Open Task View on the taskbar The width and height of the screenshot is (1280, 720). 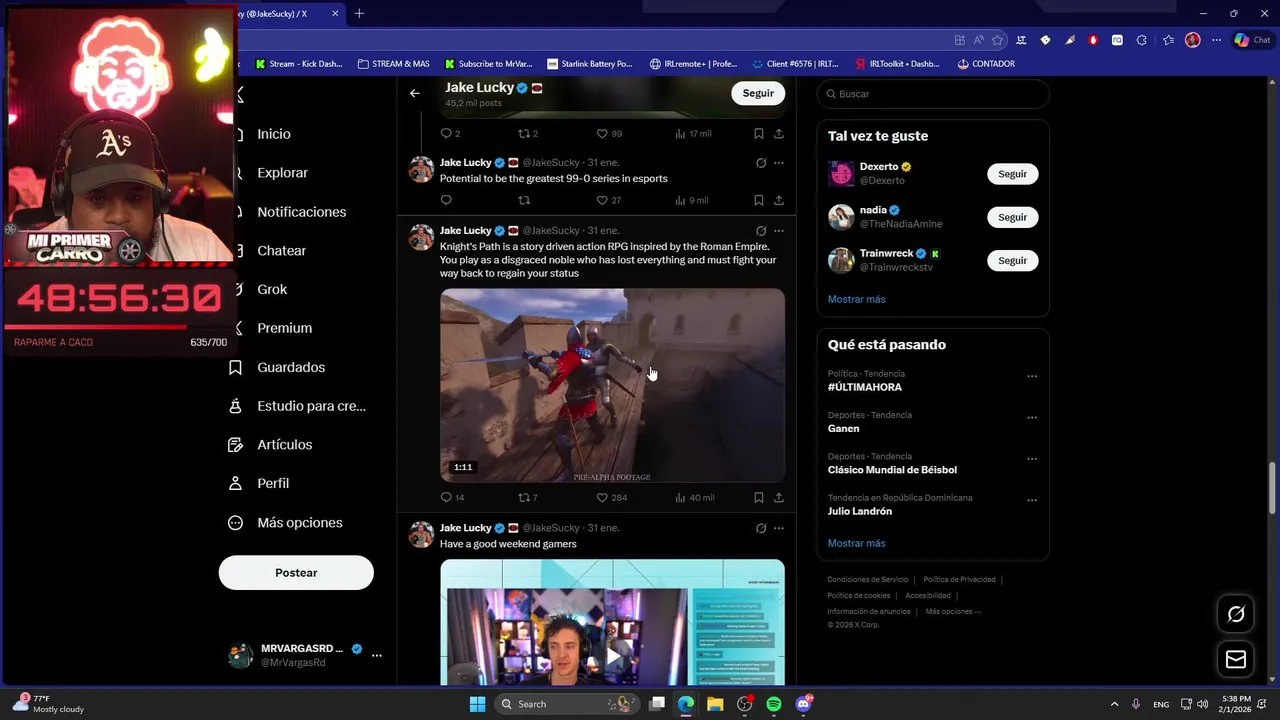[x=657, y=704]
